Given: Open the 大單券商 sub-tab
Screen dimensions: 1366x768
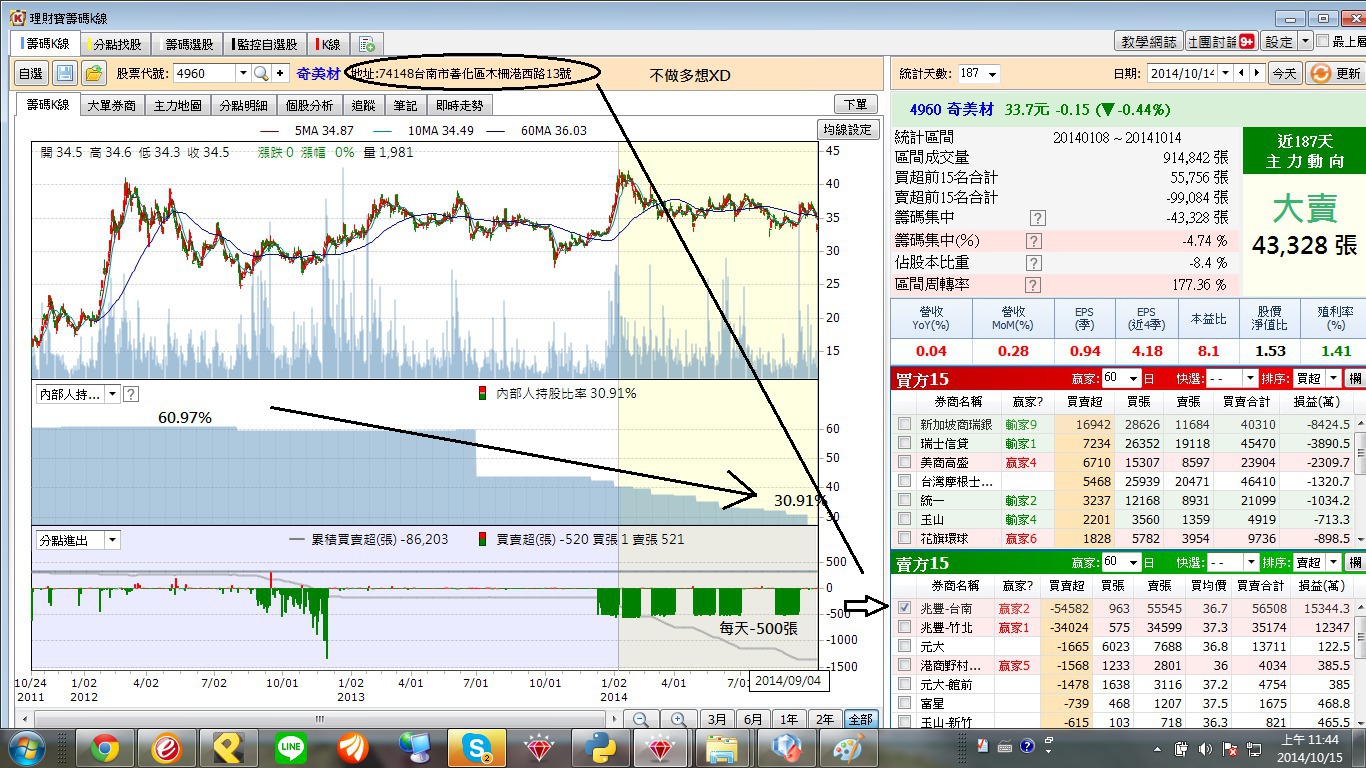Looking at the screenshot, I should point(112,105).
